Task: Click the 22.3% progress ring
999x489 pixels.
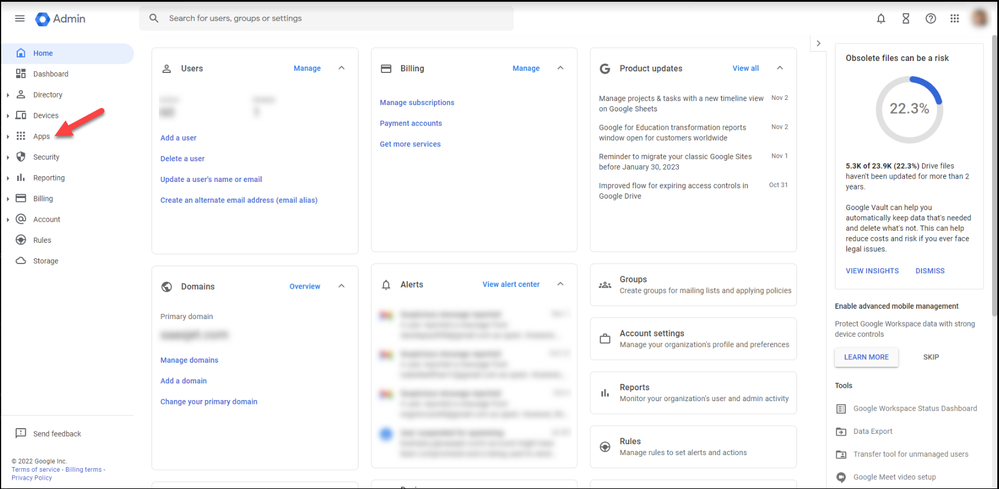Action: (x=909, y=109)
